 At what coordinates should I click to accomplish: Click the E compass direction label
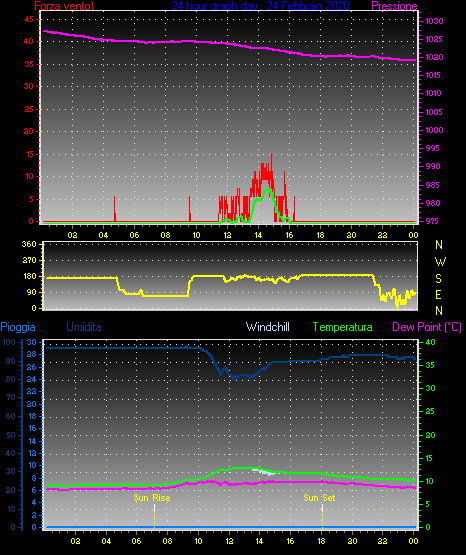tap(438, 295)
